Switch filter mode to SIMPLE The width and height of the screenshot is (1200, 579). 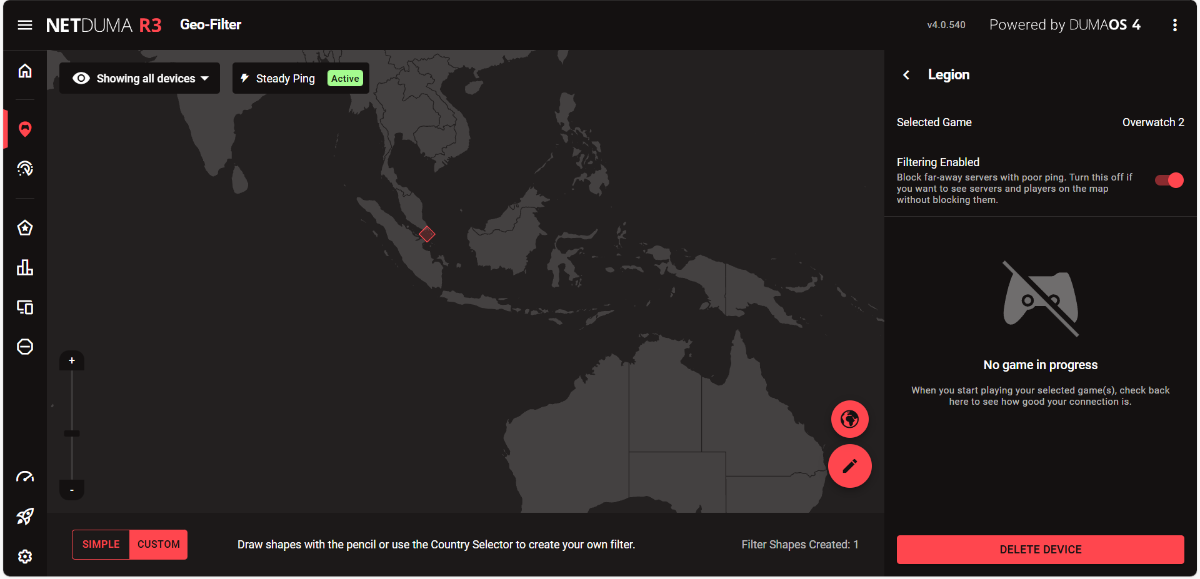101,544
